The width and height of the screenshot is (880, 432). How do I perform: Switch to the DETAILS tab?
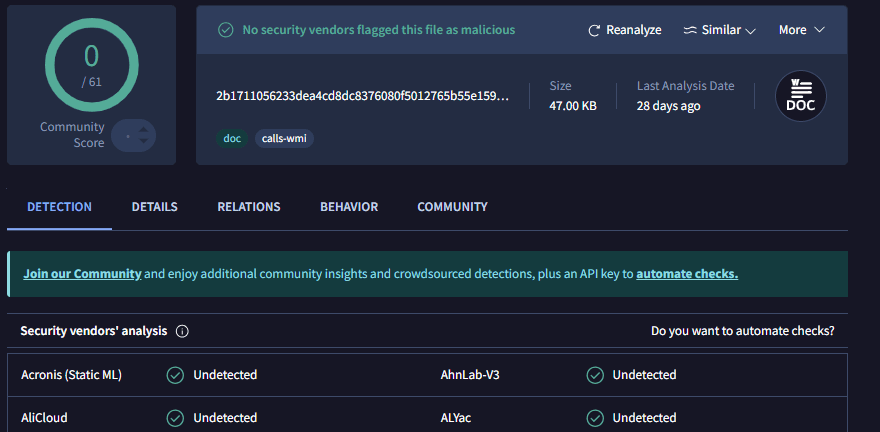(154, 206)
